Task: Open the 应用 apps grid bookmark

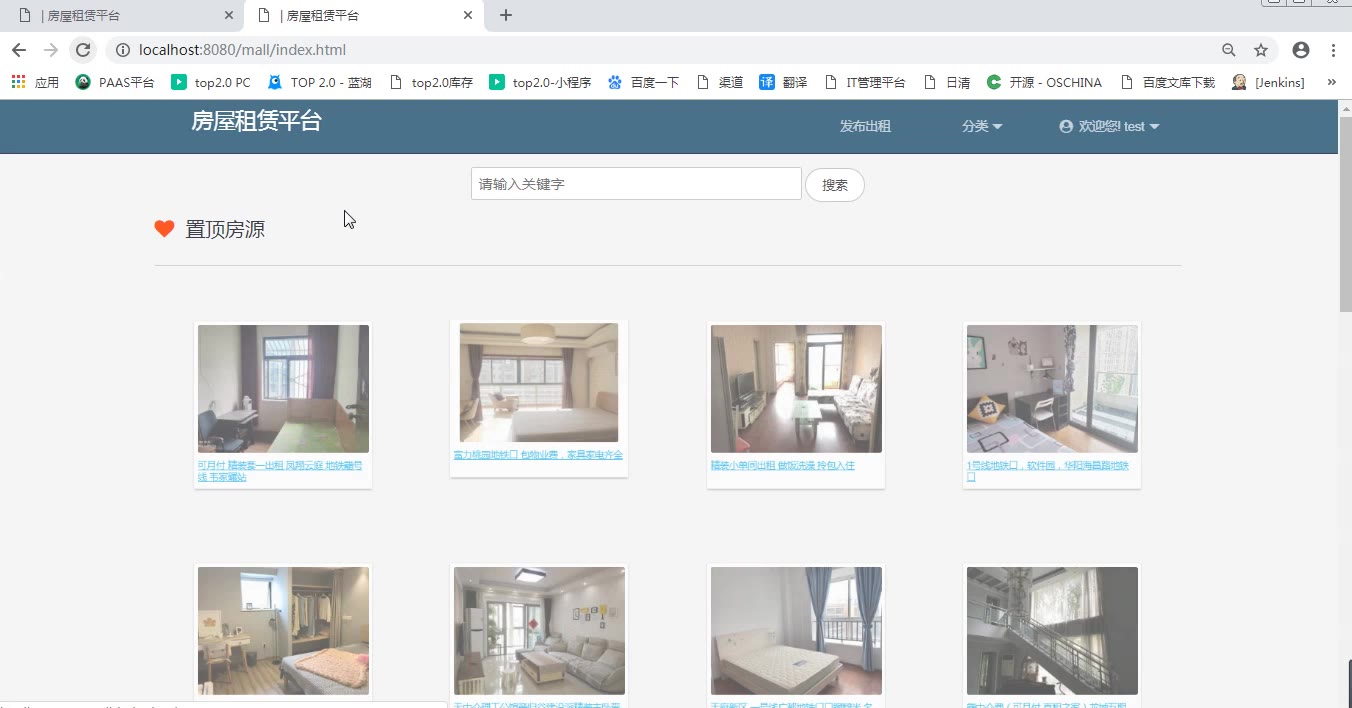Action: (x=35, y=82)
